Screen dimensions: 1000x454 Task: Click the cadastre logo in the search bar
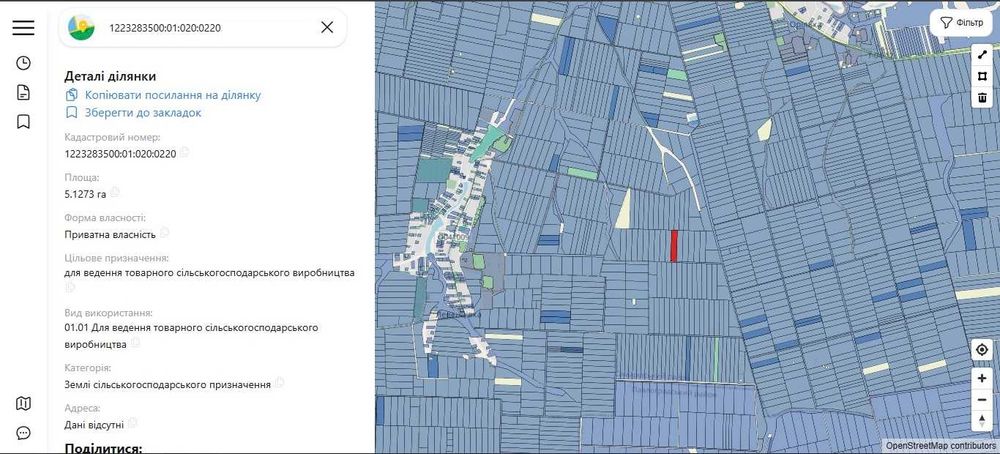82,27
